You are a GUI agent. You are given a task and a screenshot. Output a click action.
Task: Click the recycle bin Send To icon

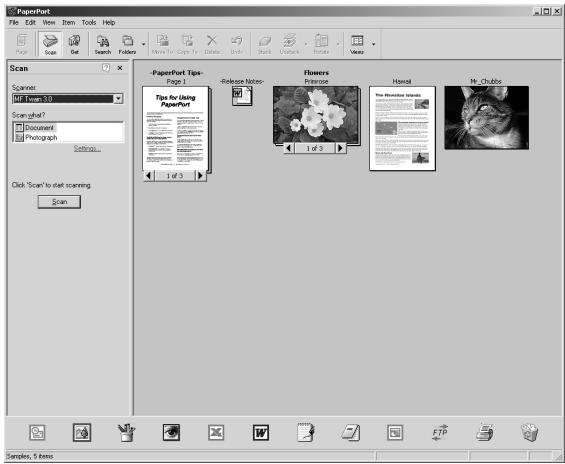pos(529,432)
